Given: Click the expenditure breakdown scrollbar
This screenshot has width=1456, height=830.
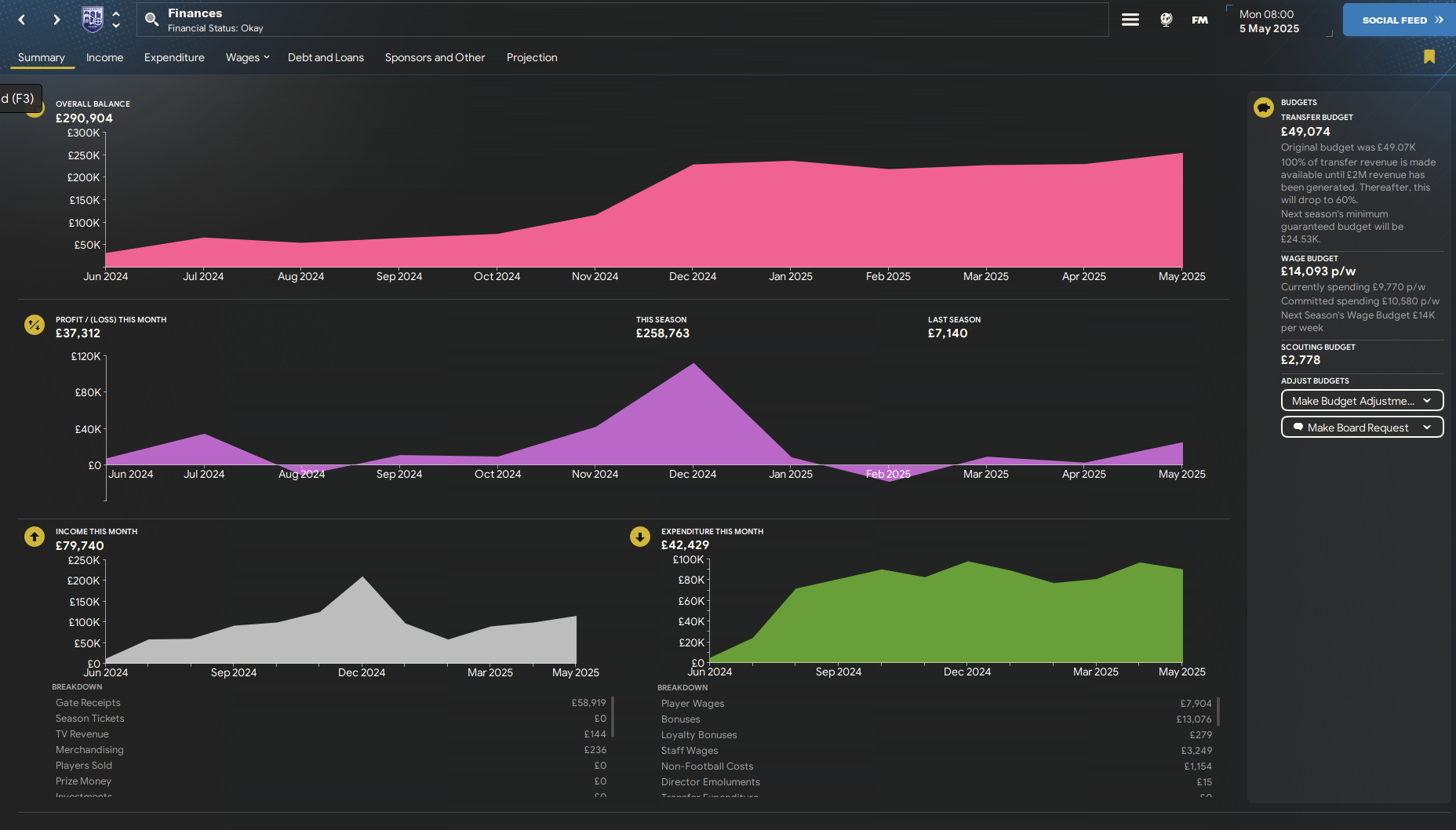Looking at the screenshot, I should coord(1218,711).
